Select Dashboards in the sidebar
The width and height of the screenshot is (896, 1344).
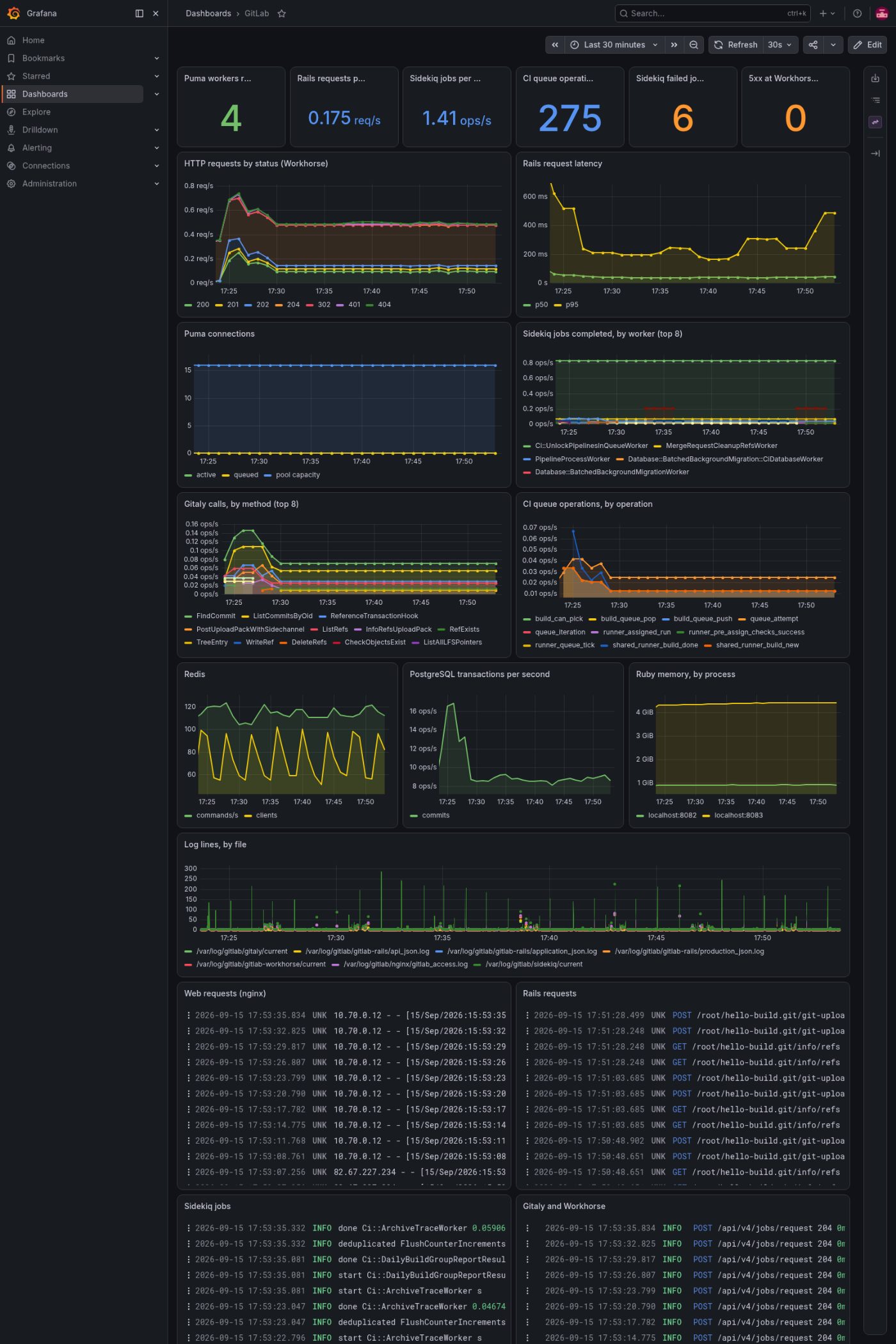tap(45, 94)
